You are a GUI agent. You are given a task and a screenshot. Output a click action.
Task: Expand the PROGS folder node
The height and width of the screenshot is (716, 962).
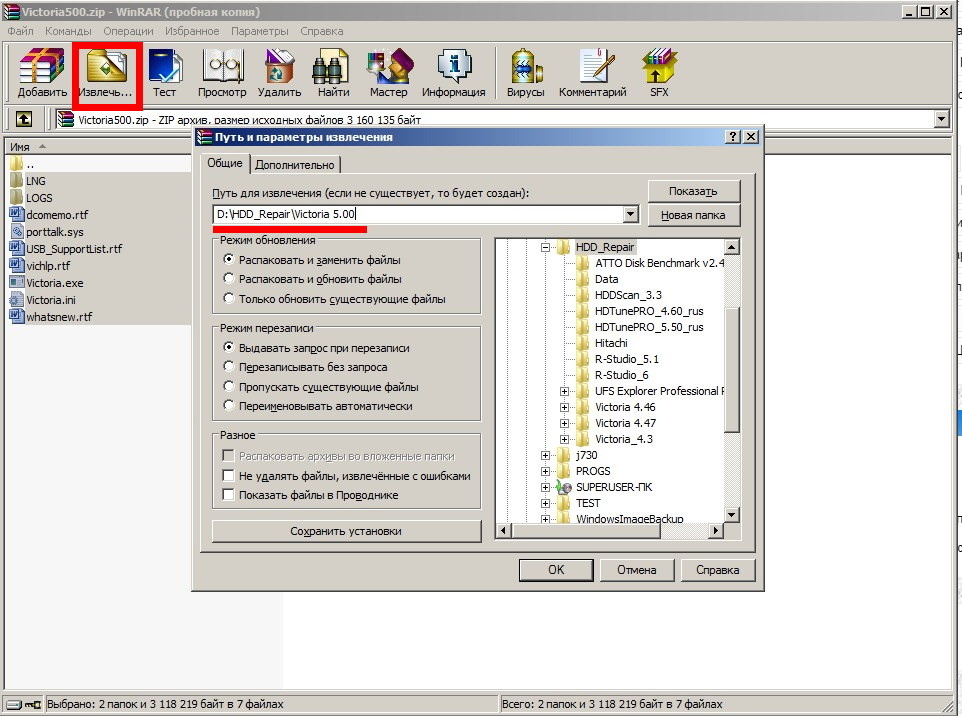(x=545, y=471)
